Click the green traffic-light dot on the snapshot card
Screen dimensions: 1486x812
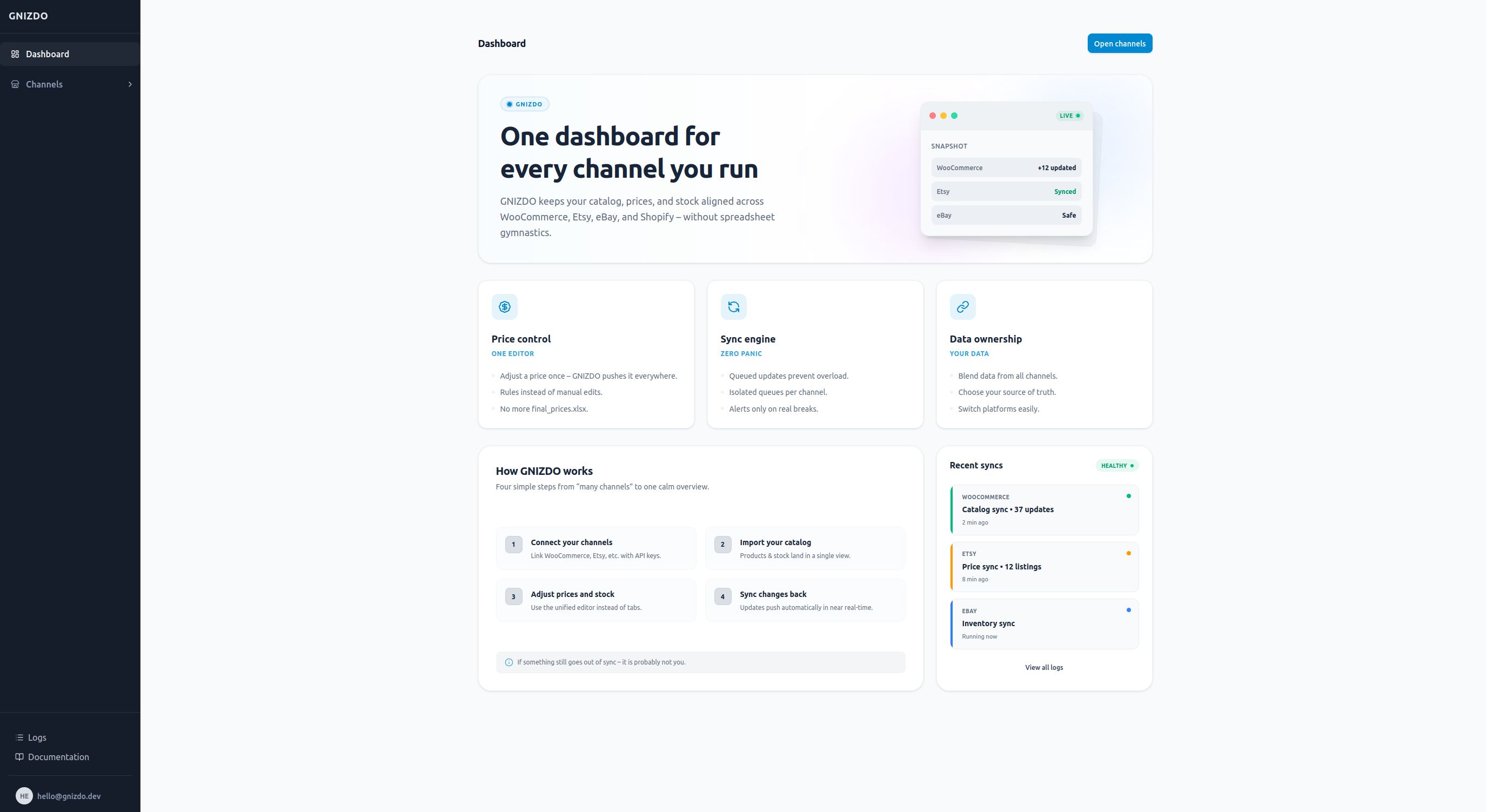point(955,115)
